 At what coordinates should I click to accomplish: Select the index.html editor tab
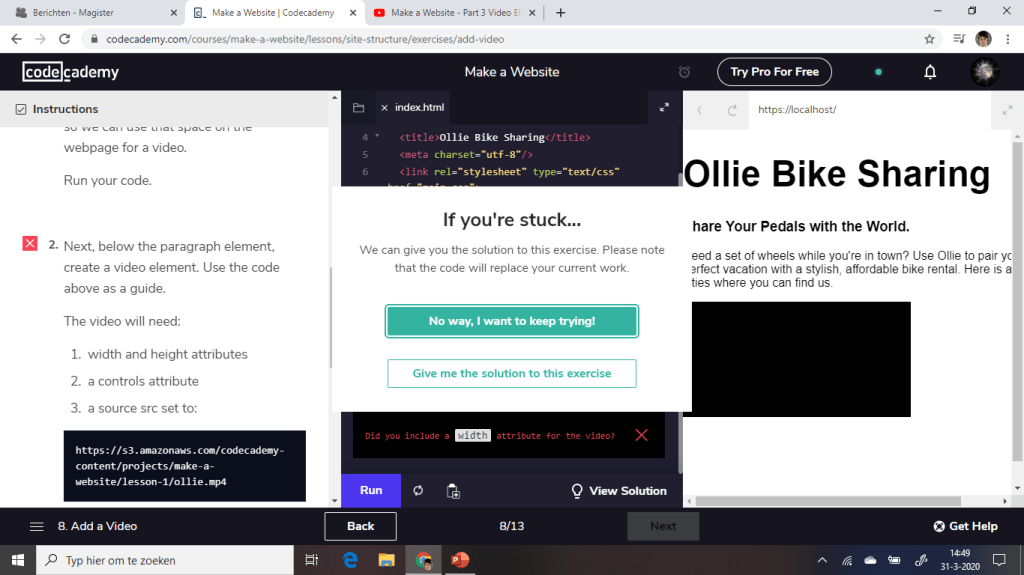[419, 108]
